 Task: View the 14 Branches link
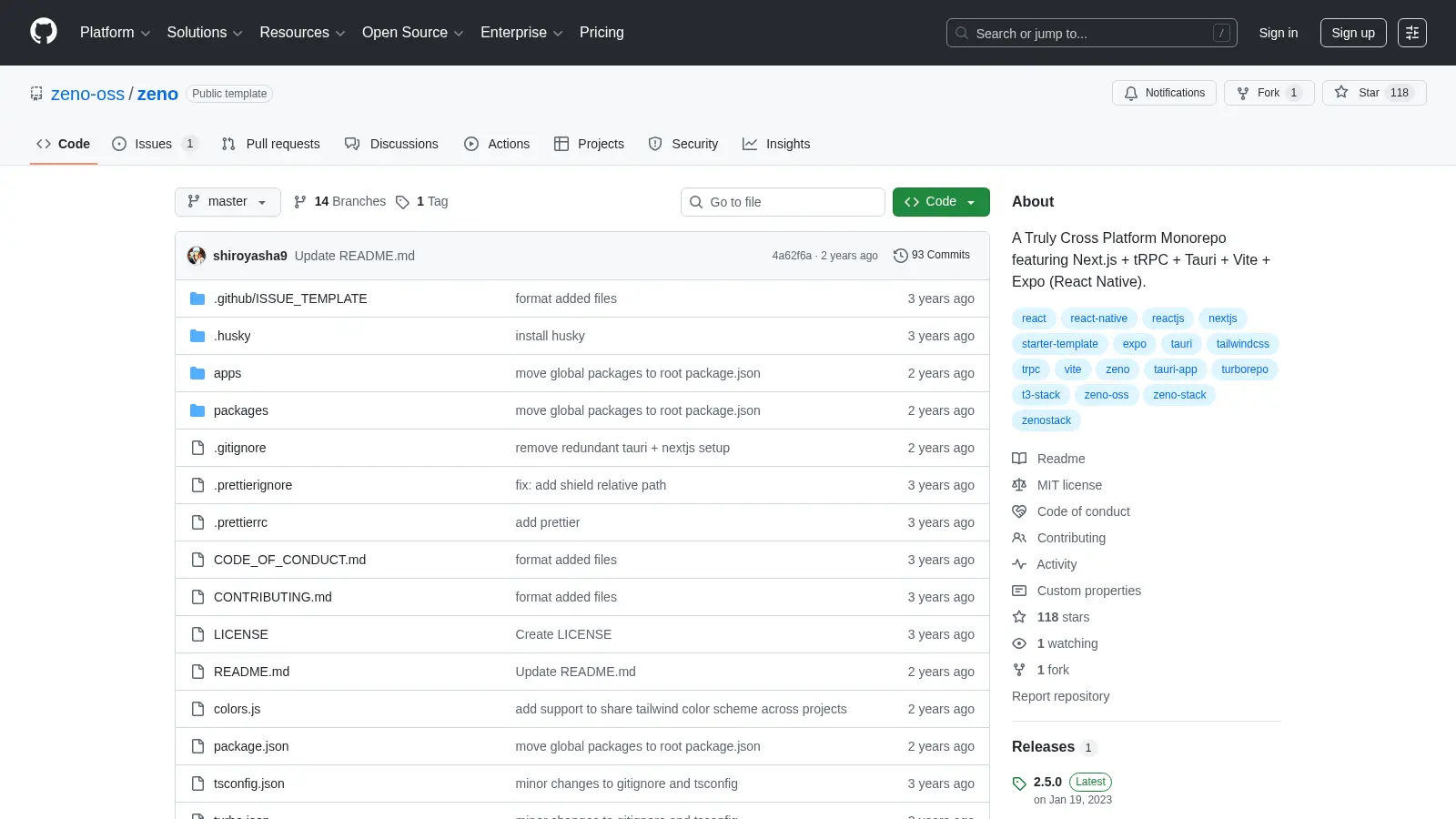[x=339, y=202]
